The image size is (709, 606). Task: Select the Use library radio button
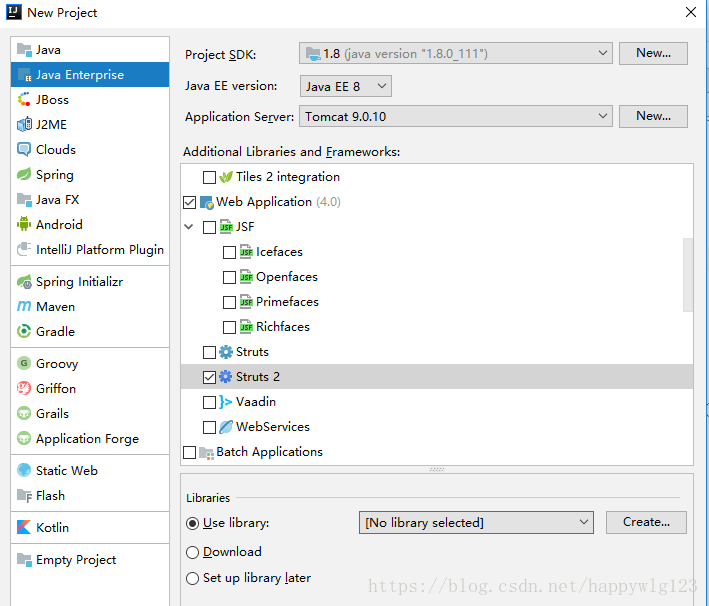coord(192,523)
